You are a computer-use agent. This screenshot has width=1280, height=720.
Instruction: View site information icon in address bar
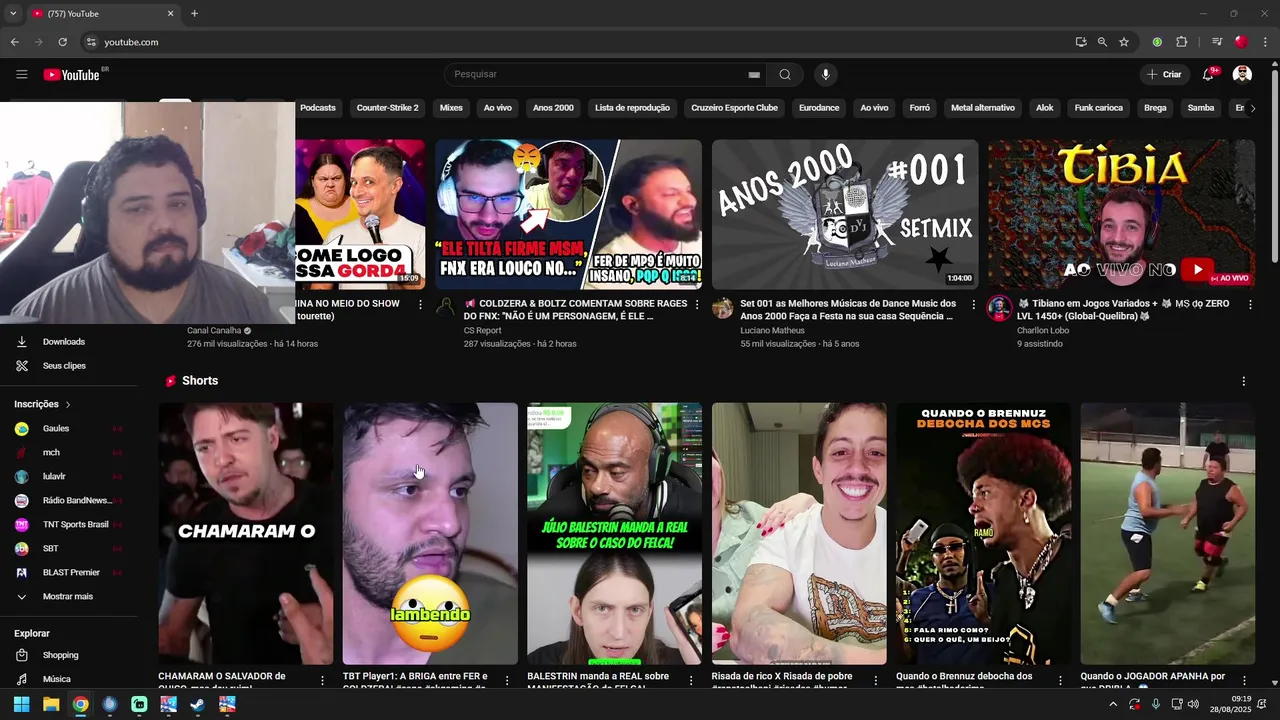pyautogui.click(x=91, y=42)
